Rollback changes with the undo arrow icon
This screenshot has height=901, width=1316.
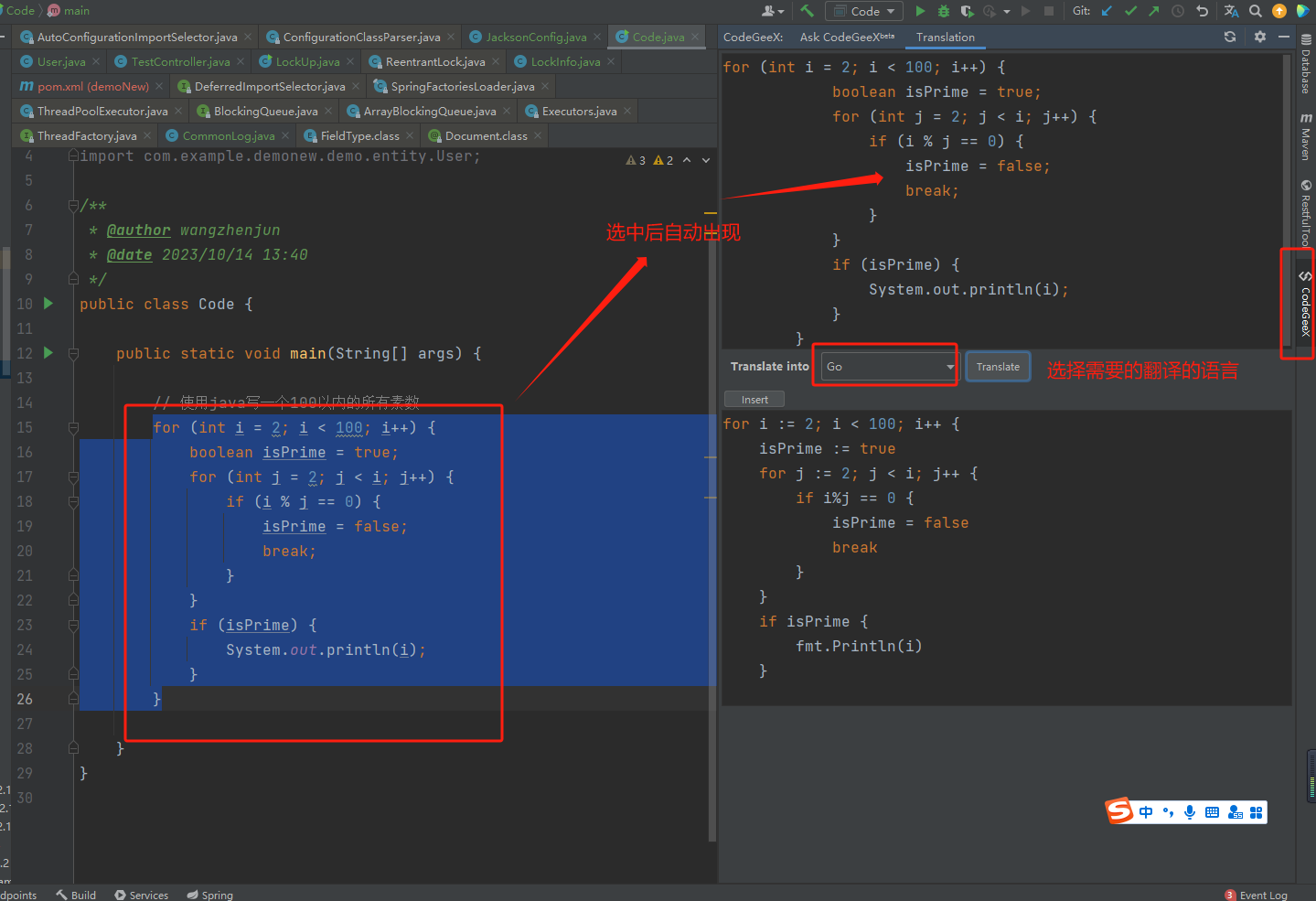1203,11
